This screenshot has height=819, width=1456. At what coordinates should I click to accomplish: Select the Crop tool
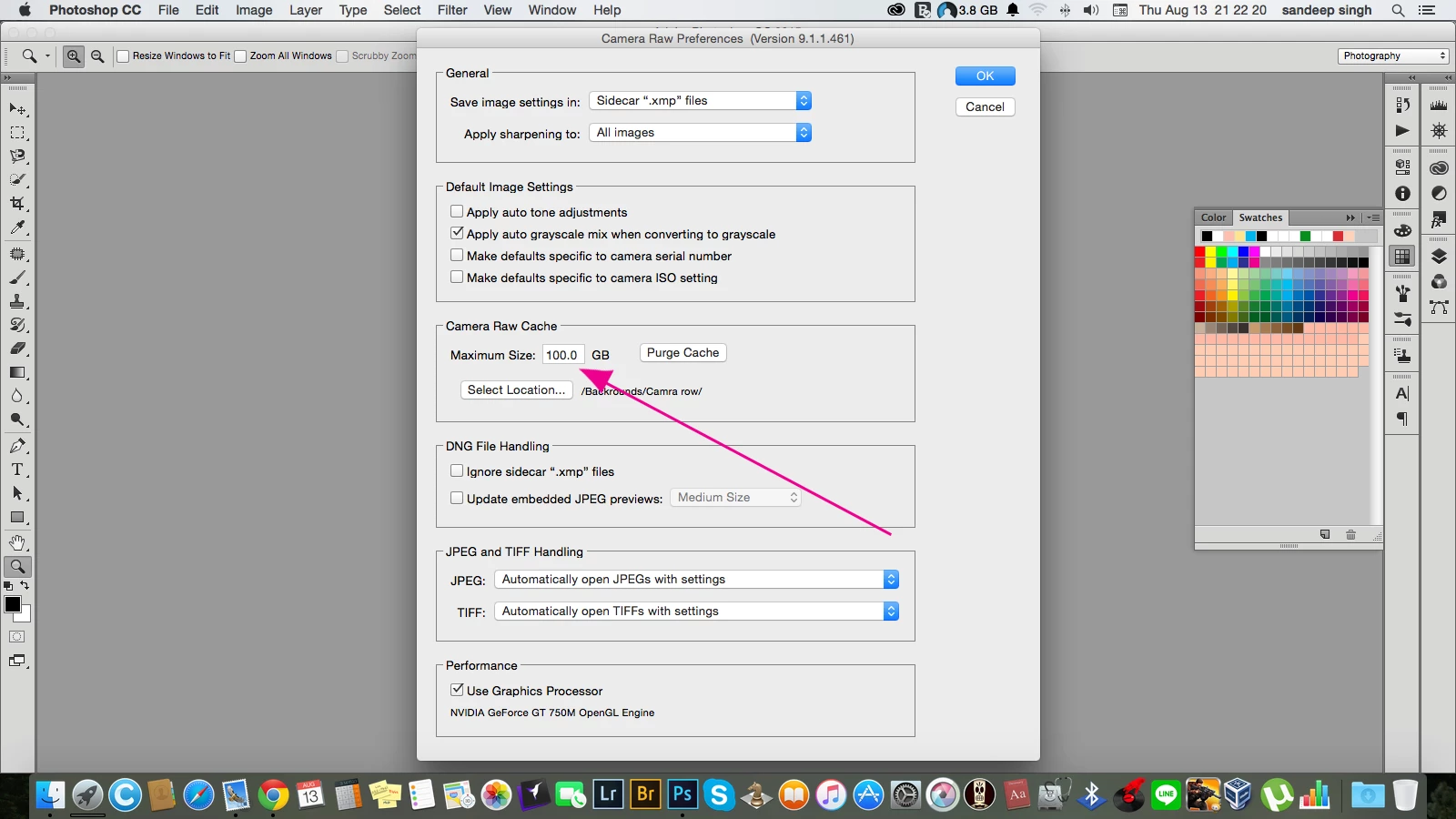coord(17,204)
